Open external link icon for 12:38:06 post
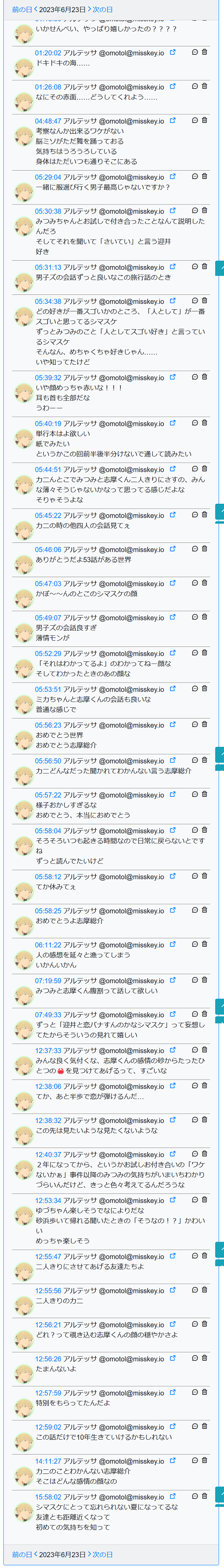 click(x=172, y=1086)
